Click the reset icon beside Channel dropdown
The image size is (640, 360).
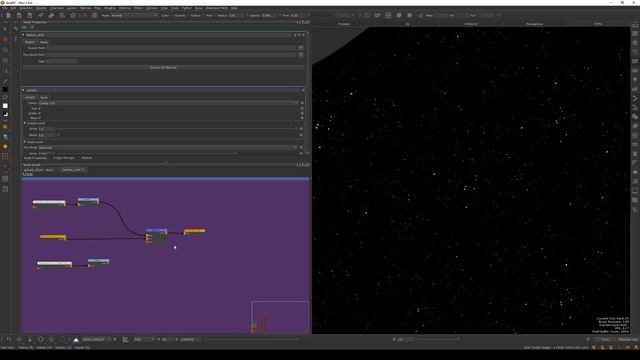point(302,103)
